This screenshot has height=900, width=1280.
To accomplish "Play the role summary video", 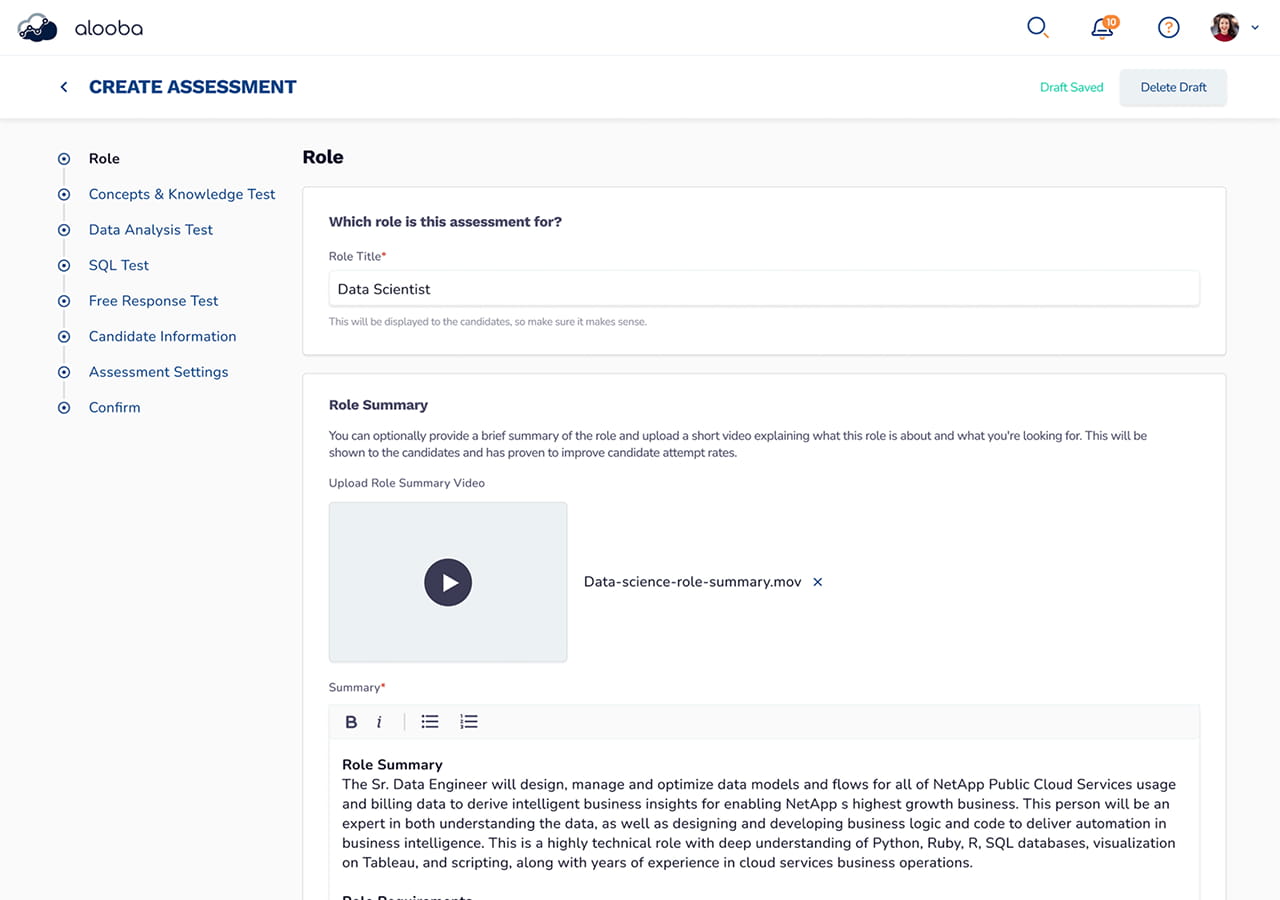I will tap(448, 582).
